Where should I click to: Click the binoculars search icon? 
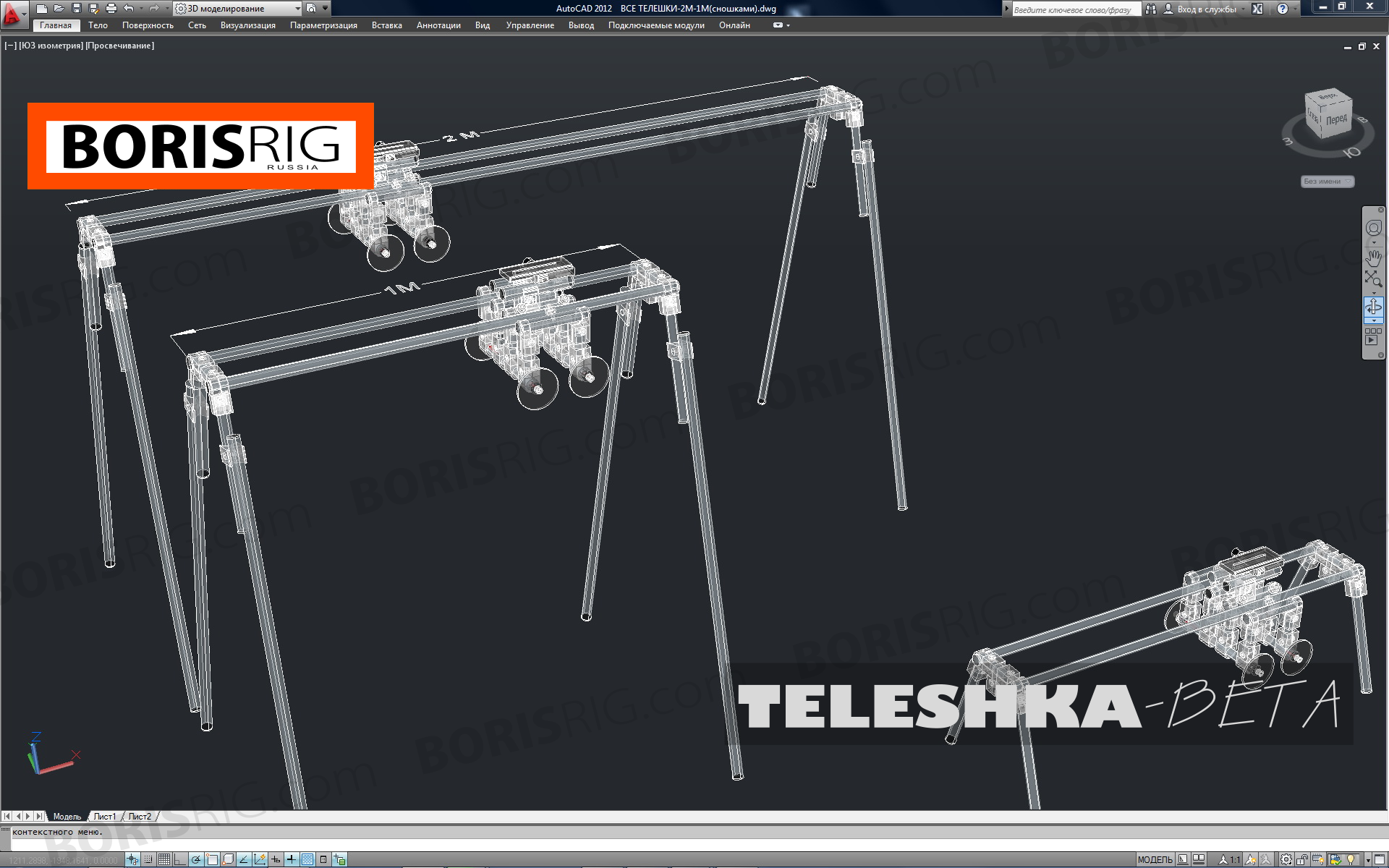point(1150,9)
